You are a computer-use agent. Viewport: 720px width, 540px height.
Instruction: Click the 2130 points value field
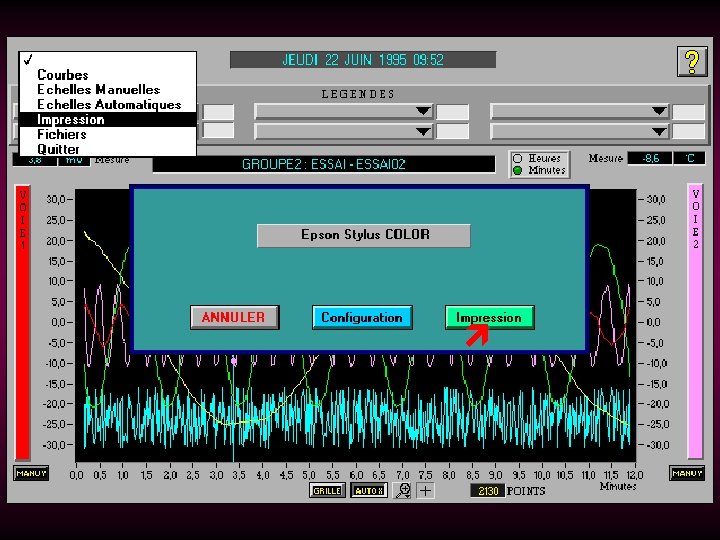pos(488,491)
